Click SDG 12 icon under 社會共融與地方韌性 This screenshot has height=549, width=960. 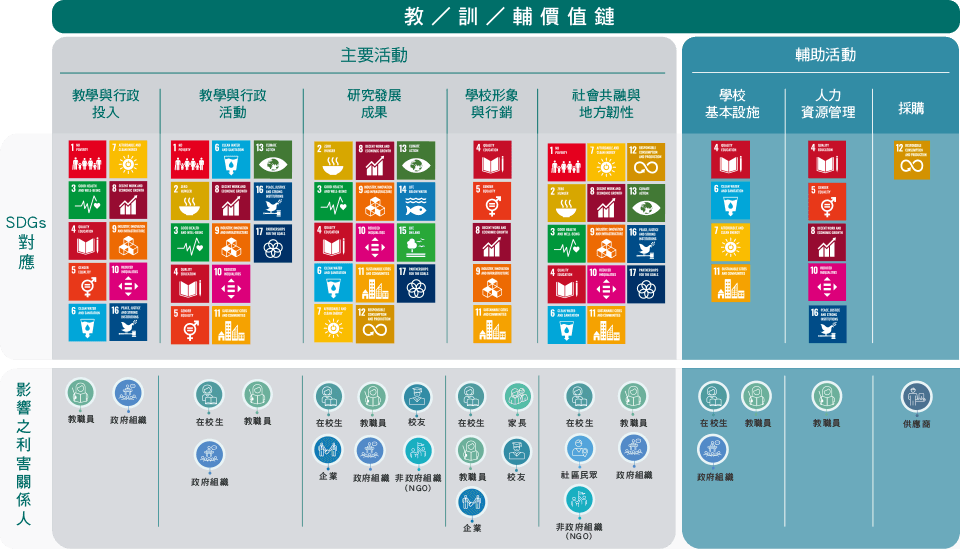point(645,162)
